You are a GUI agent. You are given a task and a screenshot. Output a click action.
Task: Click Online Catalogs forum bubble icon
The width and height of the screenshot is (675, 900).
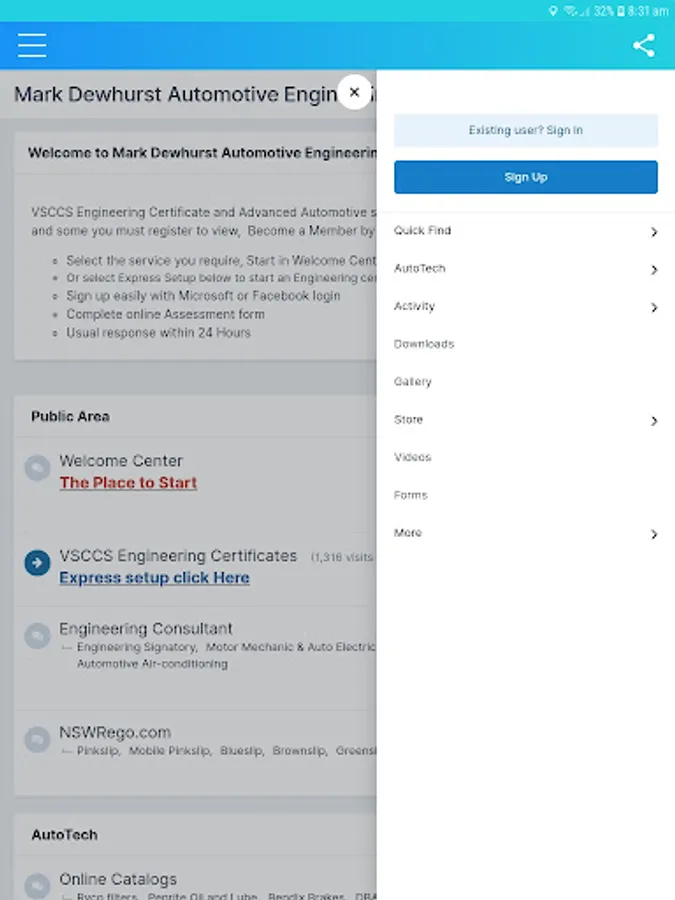pos(37,886)
